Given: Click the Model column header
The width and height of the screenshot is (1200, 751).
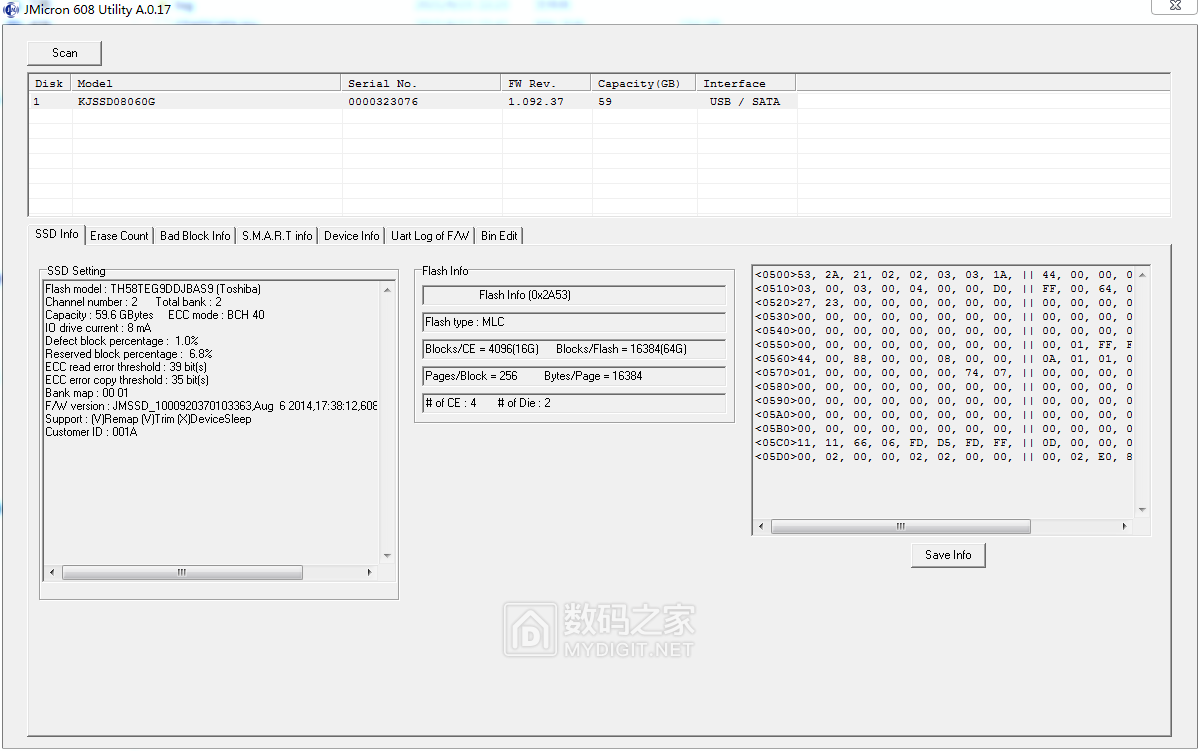Looking at the screenshot, I should (x=95, y=84).
